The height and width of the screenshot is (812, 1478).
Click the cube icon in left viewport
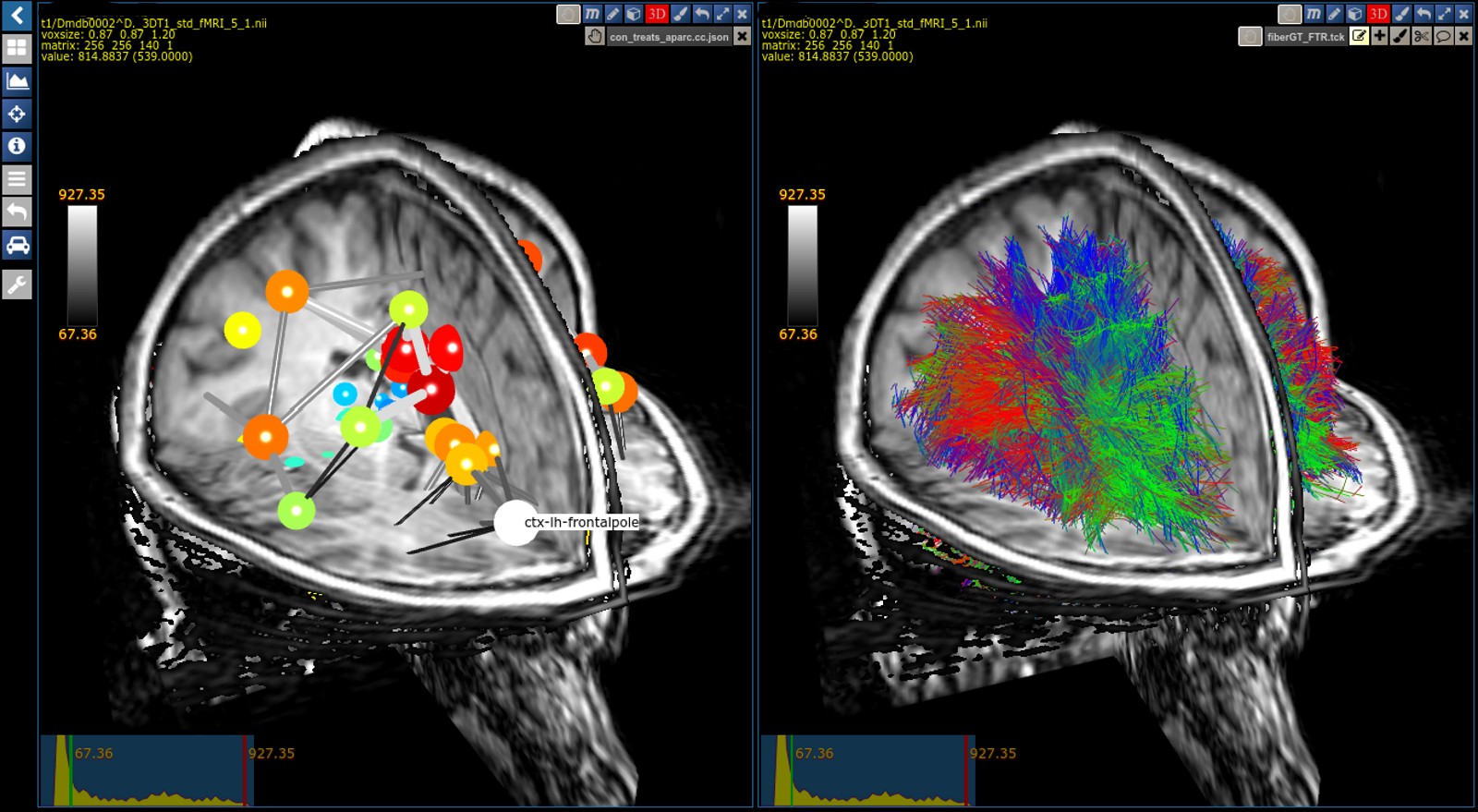(634, 14)
